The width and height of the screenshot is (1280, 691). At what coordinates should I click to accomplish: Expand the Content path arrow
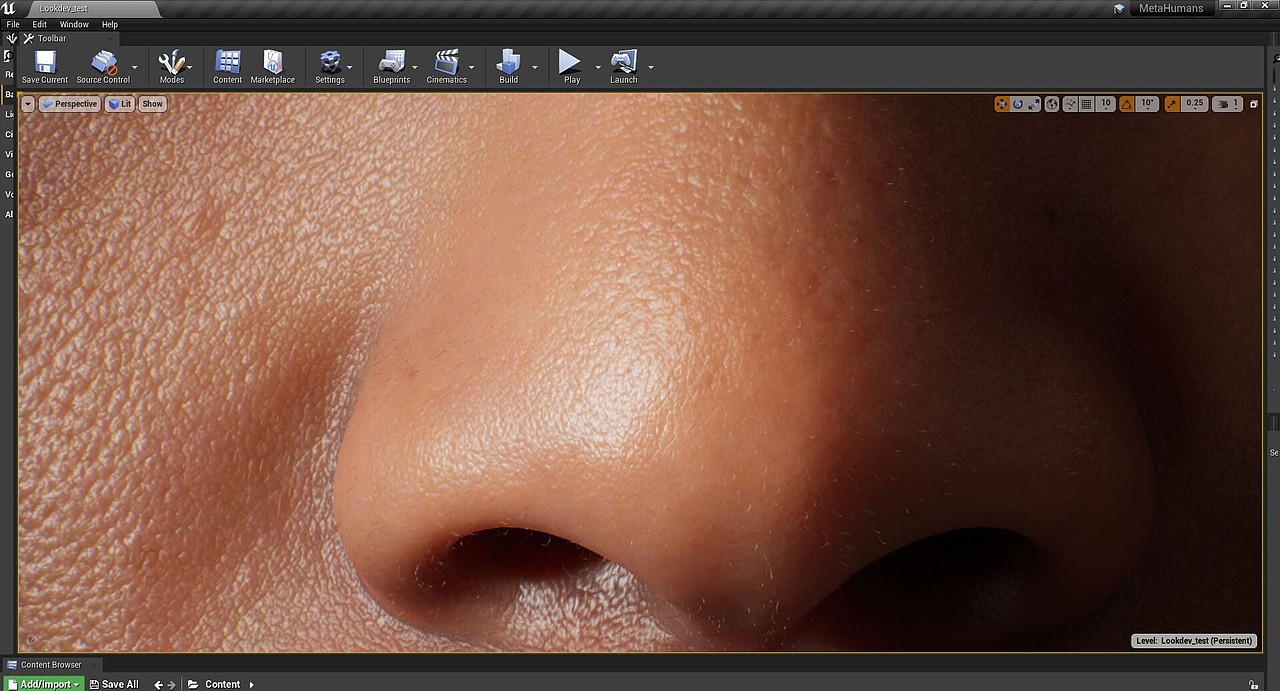point(252,684)
